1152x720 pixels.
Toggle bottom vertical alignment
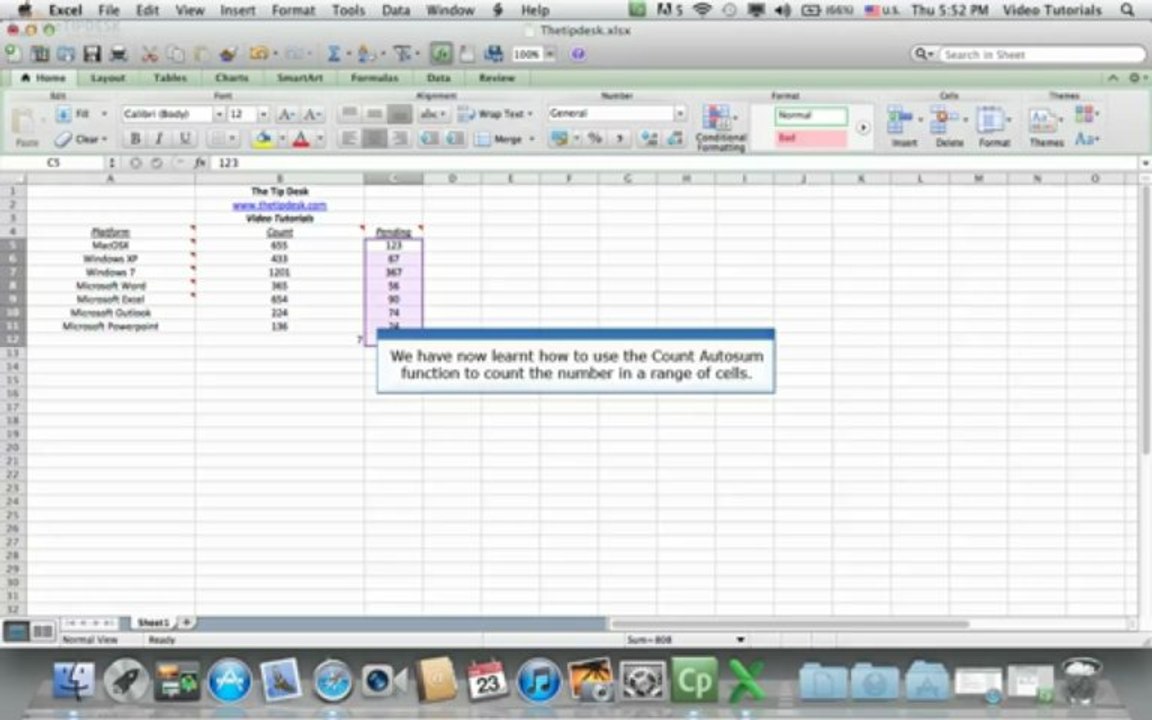[400, 114]
